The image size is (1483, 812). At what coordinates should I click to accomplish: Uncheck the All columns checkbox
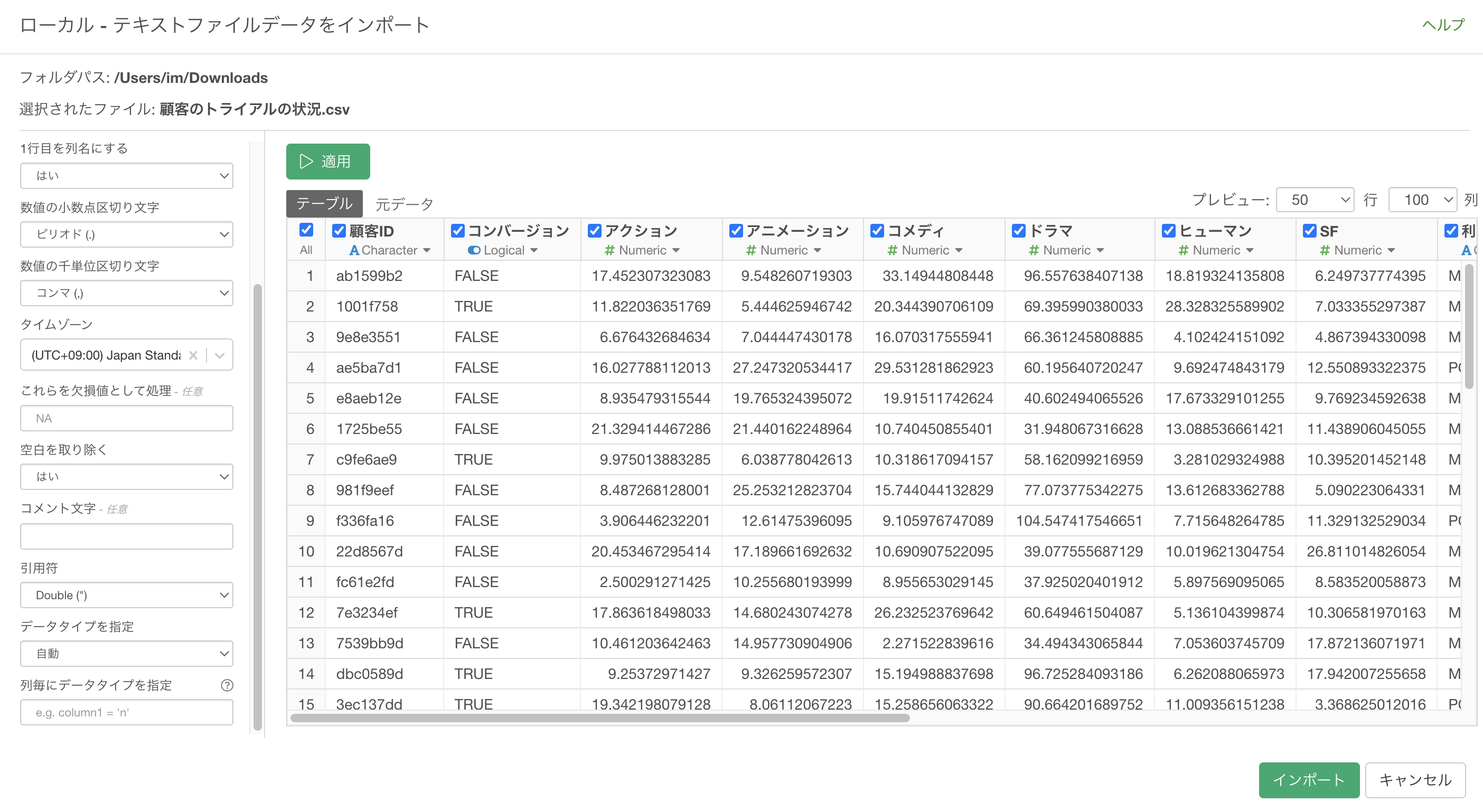[306, 230]
